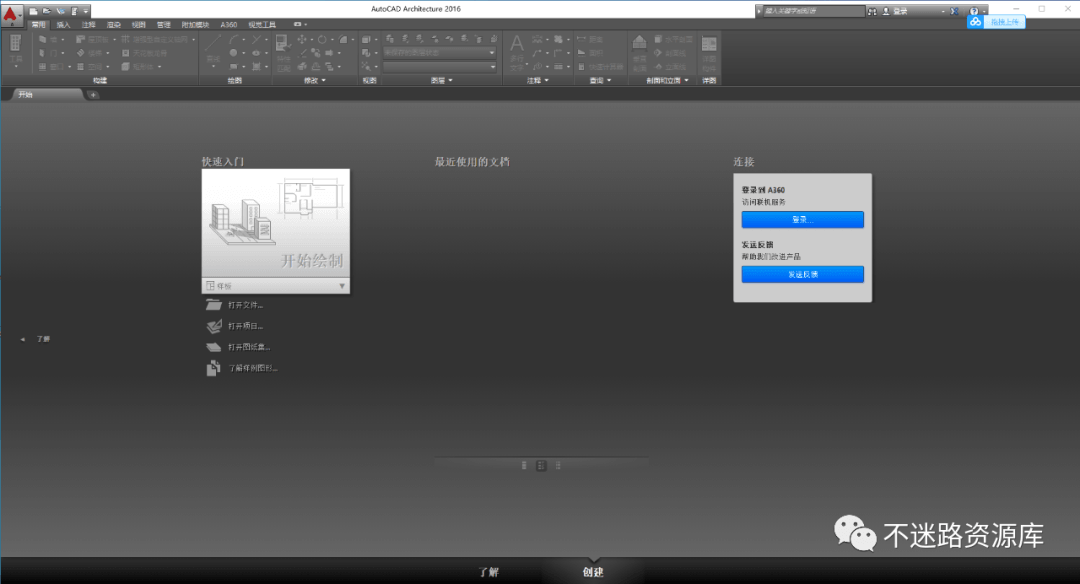Open the 样板 template dropdown

276,286
